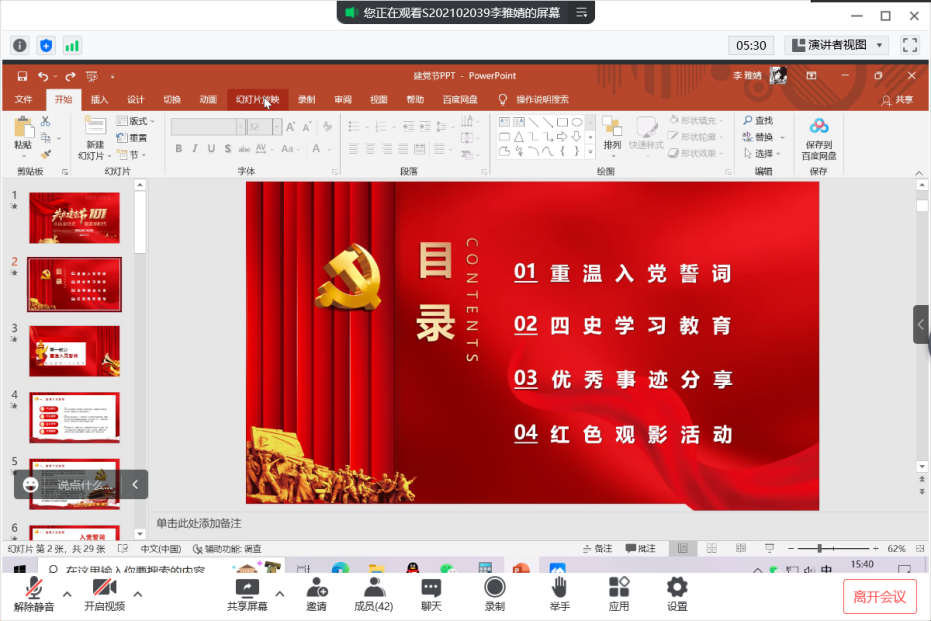Expand audio options arrow beside 解除静音
The height and width of the screenshot is (621, 931).
[x=67, y=594]
